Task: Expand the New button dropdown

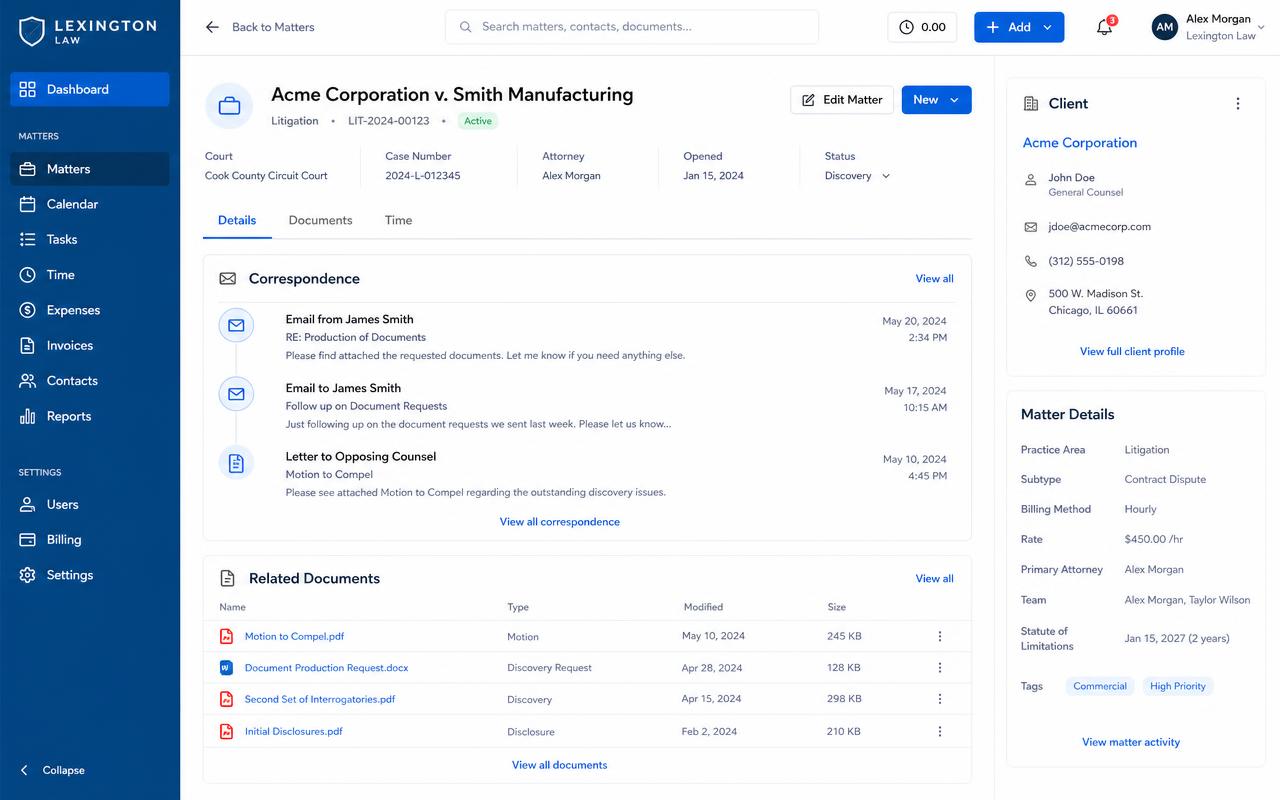Action: 954,100
